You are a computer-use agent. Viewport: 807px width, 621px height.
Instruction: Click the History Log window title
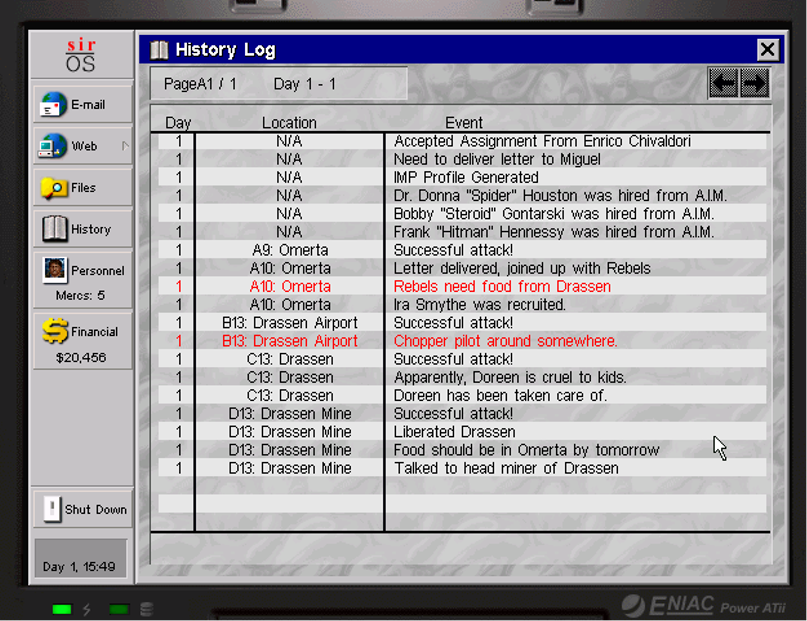[225, 50]
